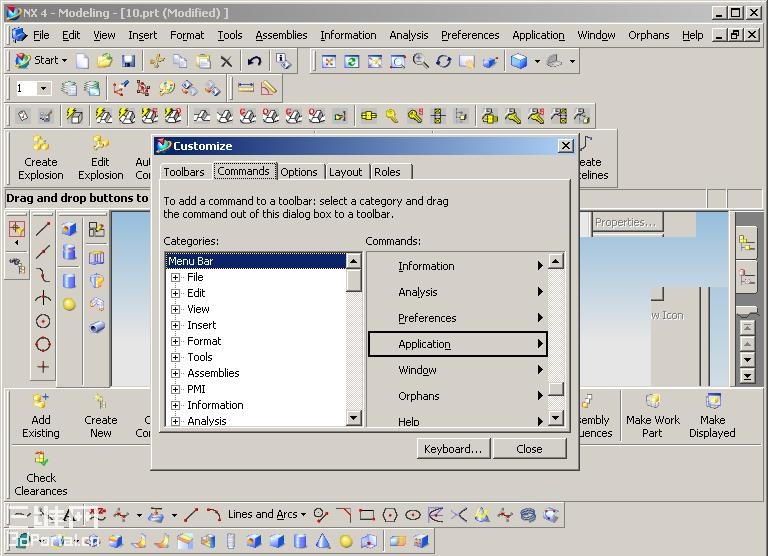
Task: Select the Cylinder feature icon in left toolbar
Action: (x=69, y=281)
